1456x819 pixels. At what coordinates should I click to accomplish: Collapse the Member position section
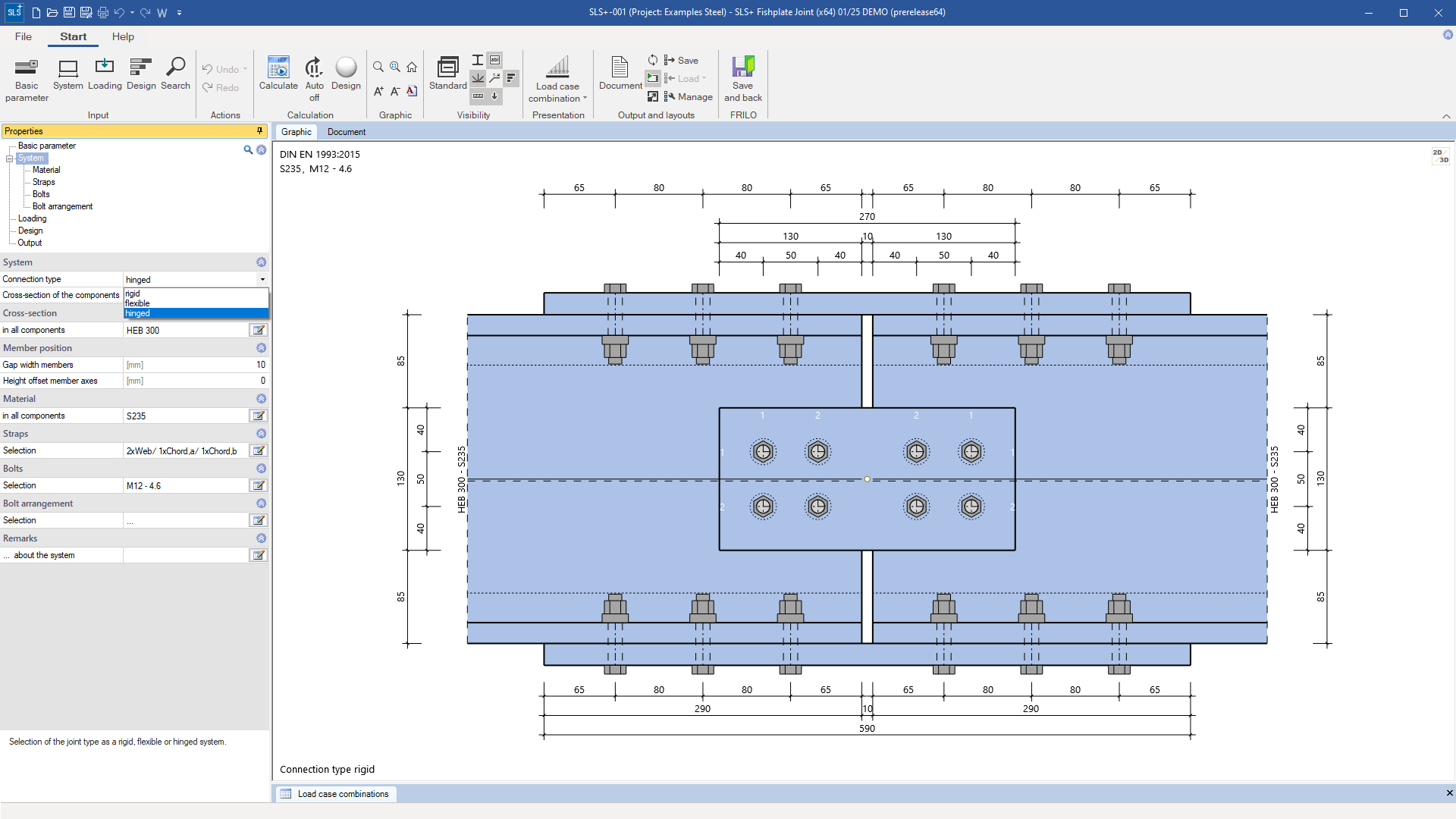tap(261, 347)
